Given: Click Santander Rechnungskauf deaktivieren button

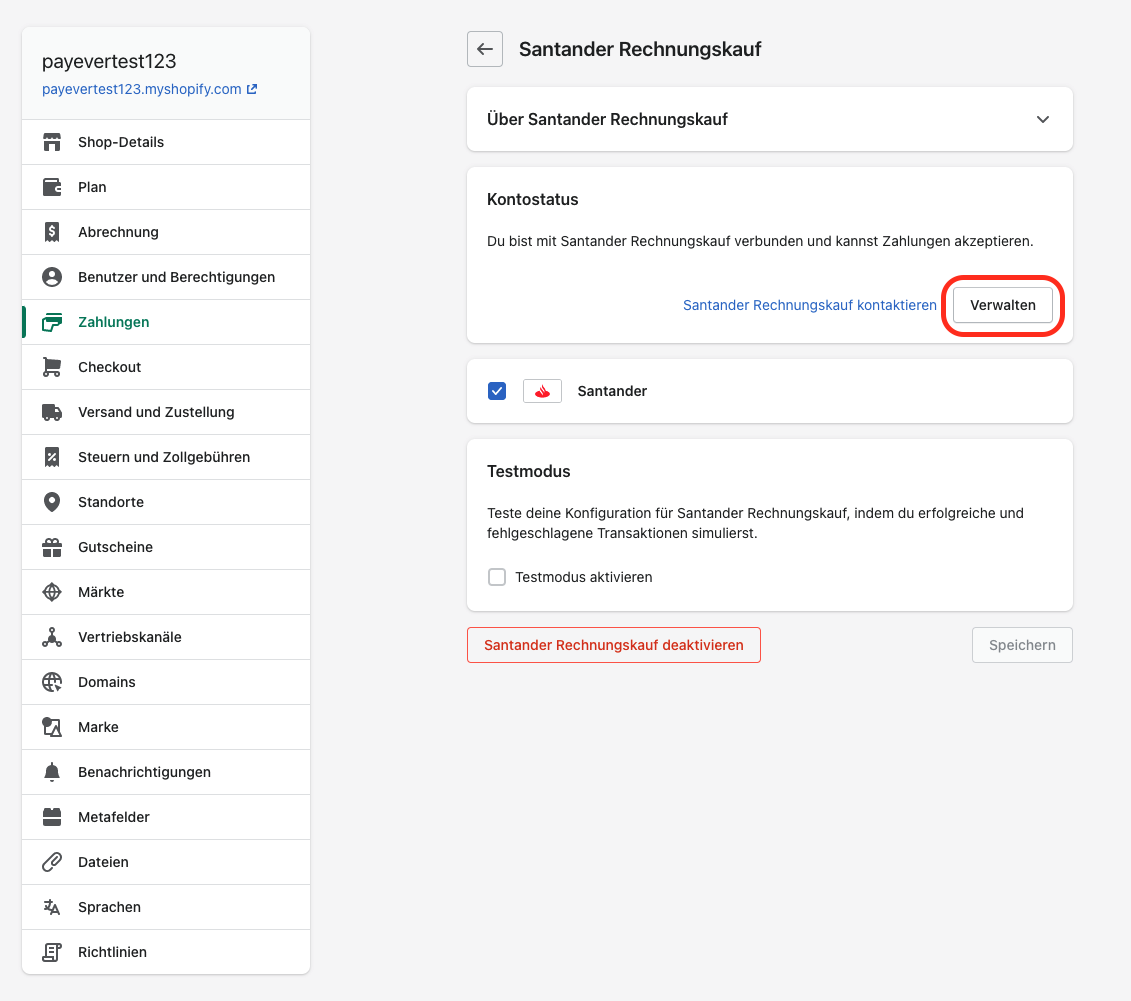Looking at the screenshot, I should click(614, 645).
